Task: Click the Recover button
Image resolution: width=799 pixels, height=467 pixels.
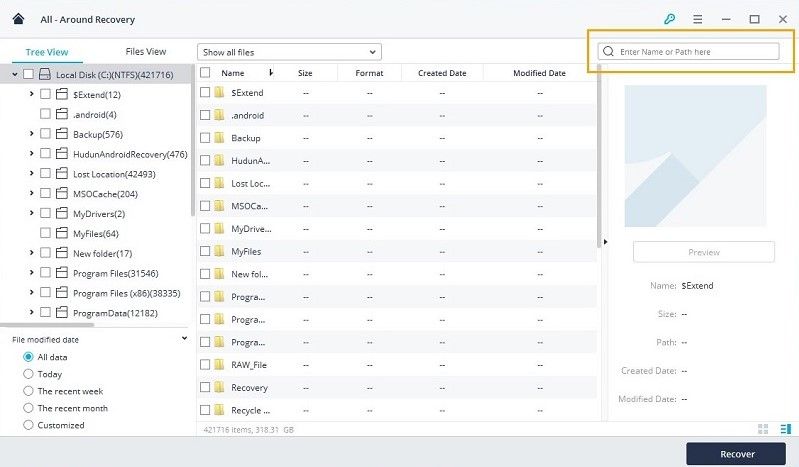Action: coord(736,454)
